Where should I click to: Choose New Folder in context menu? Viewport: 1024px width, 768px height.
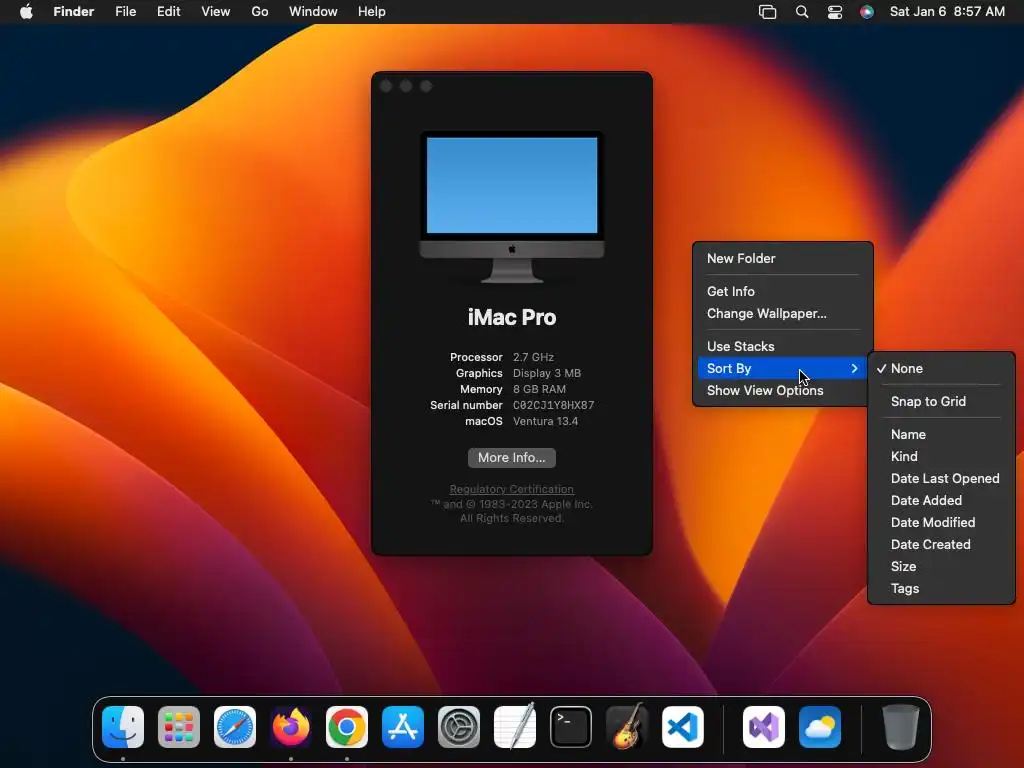click(x=782, y=259)
